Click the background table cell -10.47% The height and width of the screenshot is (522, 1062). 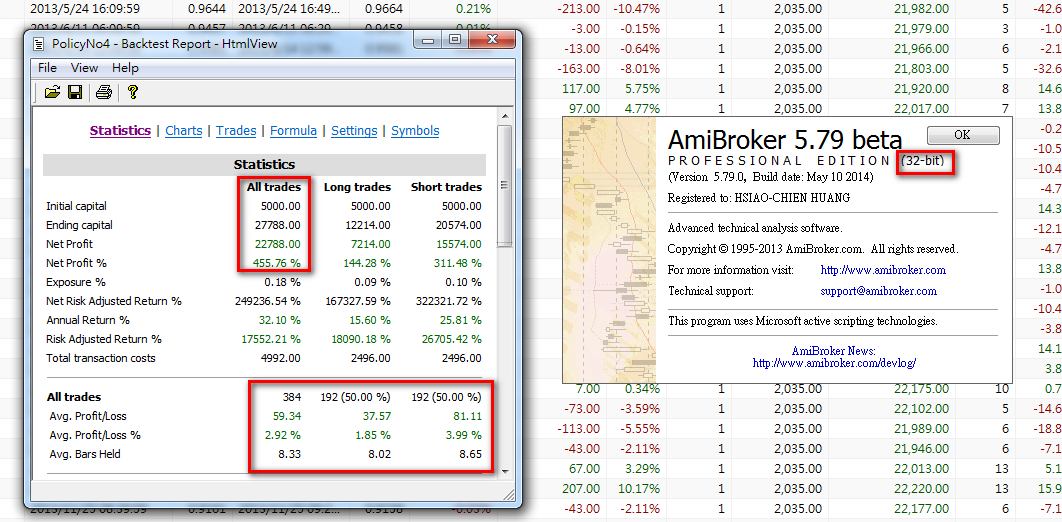635,9
